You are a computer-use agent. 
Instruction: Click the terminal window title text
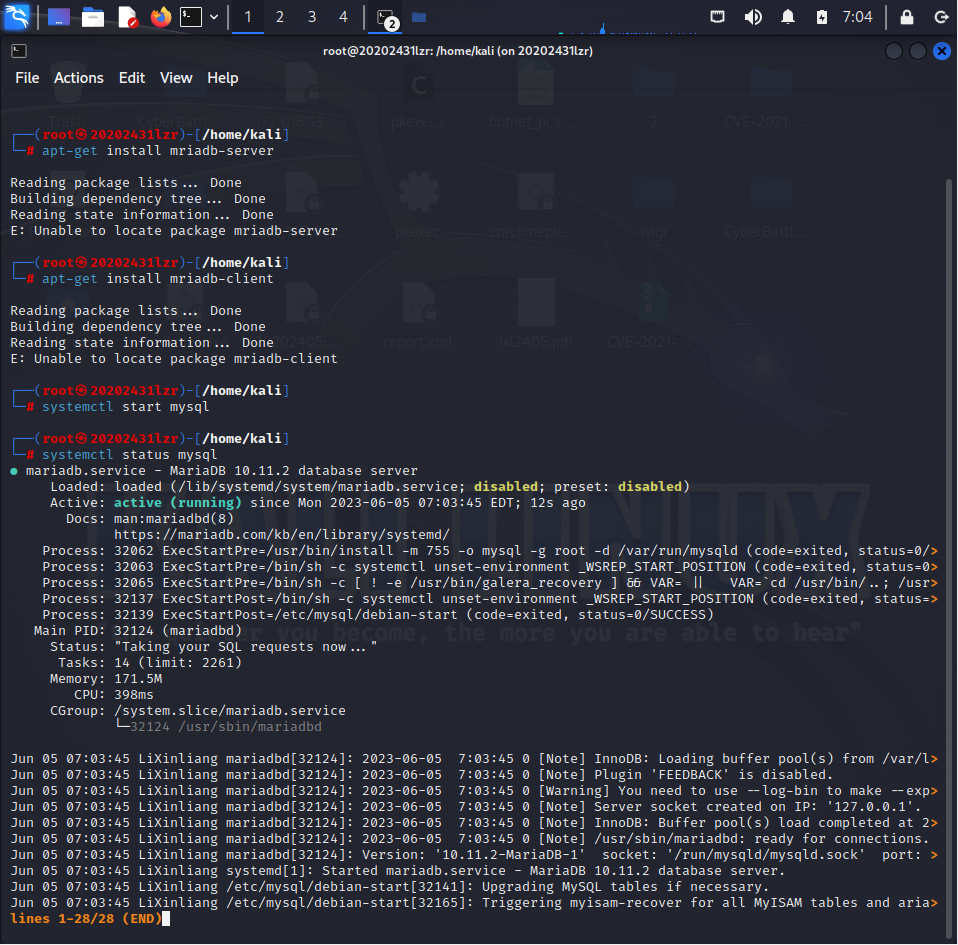458,51
